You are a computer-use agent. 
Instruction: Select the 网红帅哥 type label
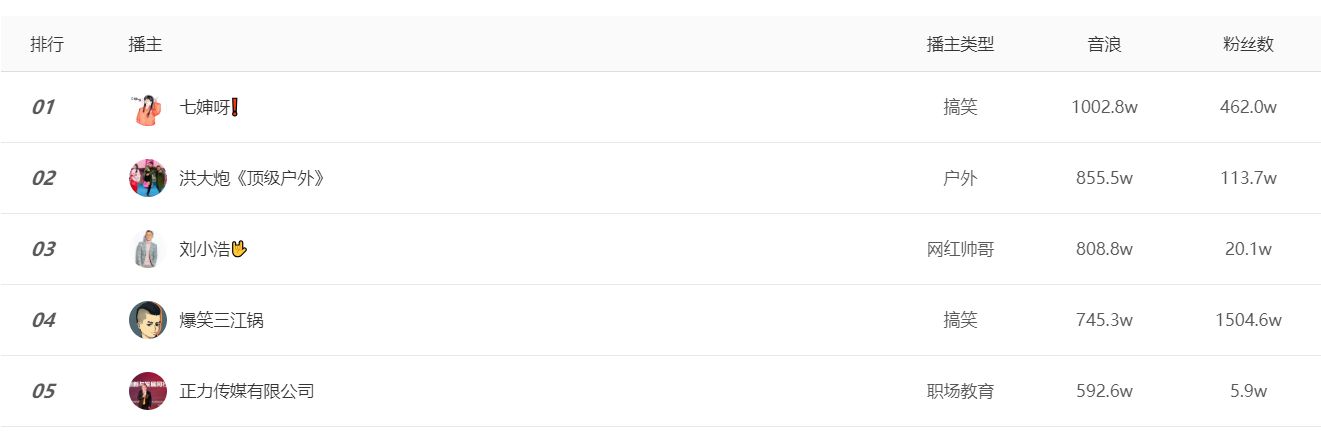[x=960, y=249]
